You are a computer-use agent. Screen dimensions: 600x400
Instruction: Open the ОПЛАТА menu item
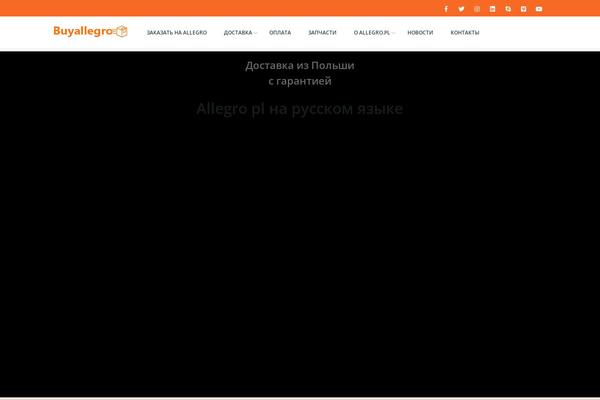coord(280,33)
